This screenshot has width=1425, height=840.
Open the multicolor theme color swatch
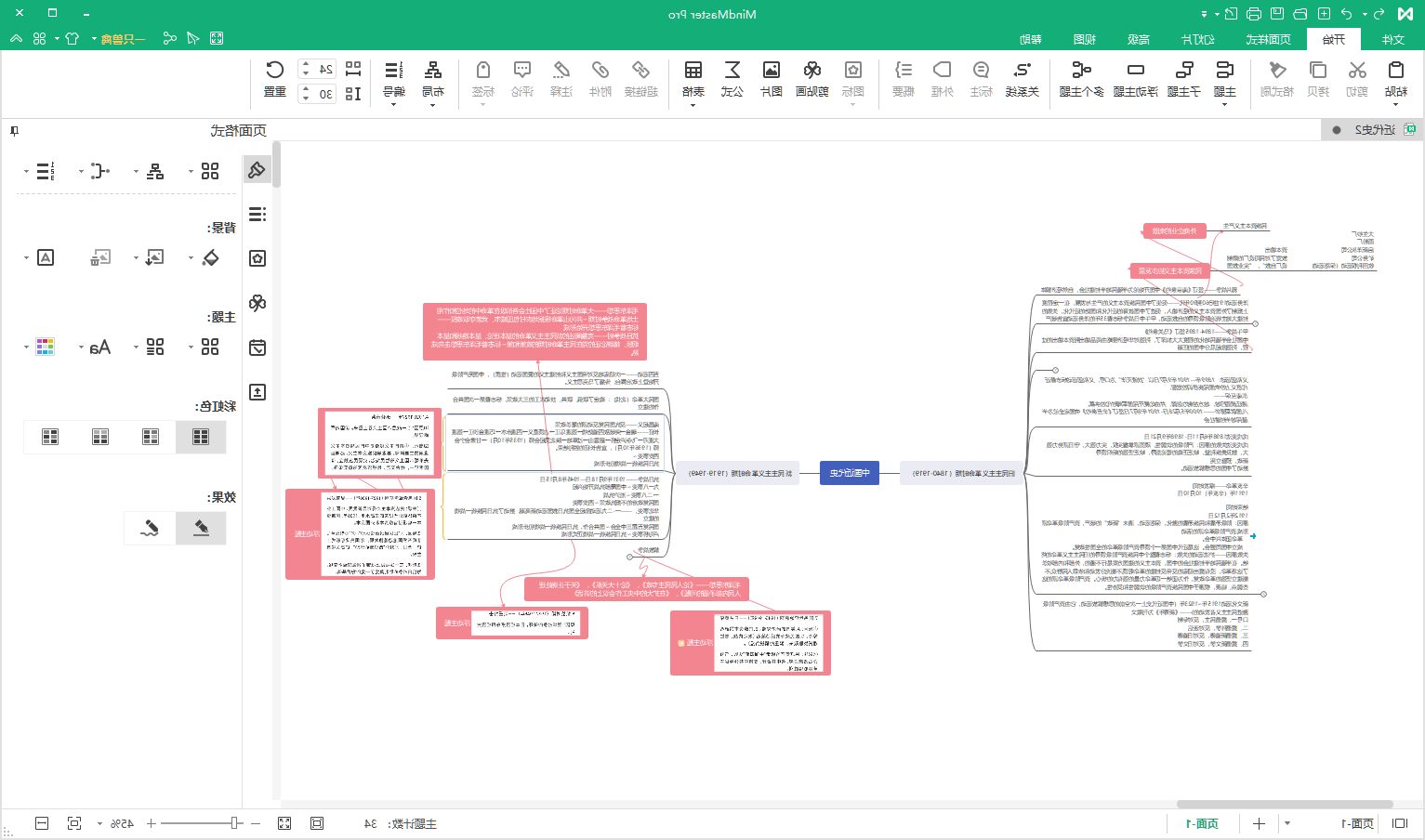[45, 347]
